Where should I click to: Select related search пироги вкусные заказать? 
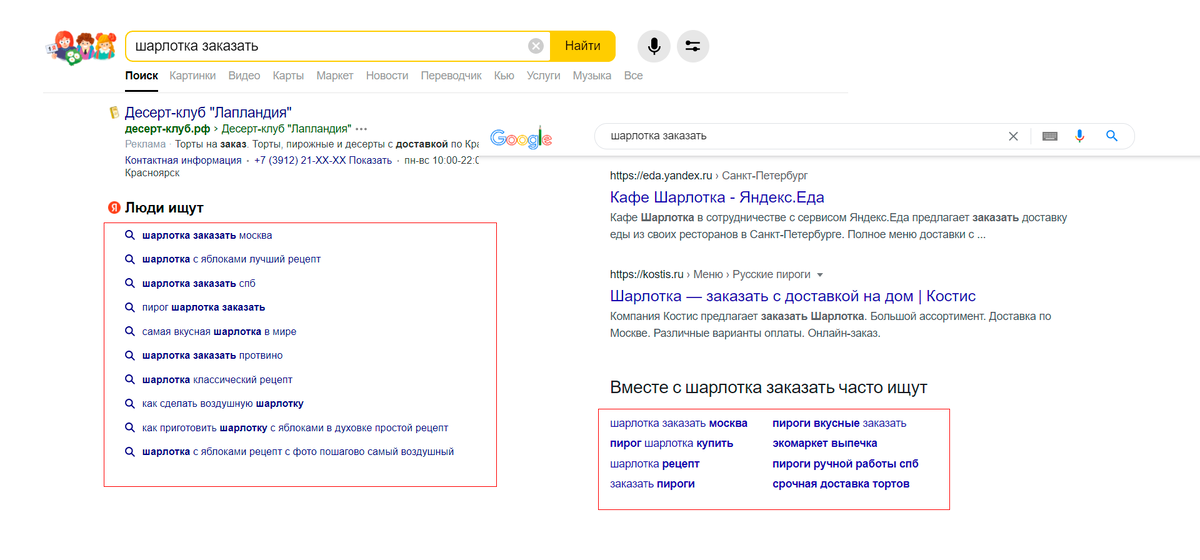click(x=840, y=423)
